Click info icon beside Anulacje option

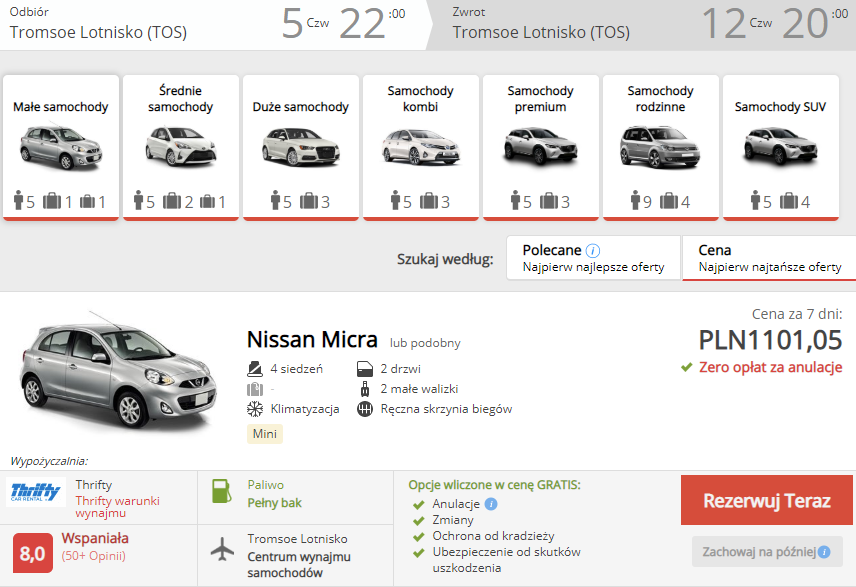[x=490, y=504]
